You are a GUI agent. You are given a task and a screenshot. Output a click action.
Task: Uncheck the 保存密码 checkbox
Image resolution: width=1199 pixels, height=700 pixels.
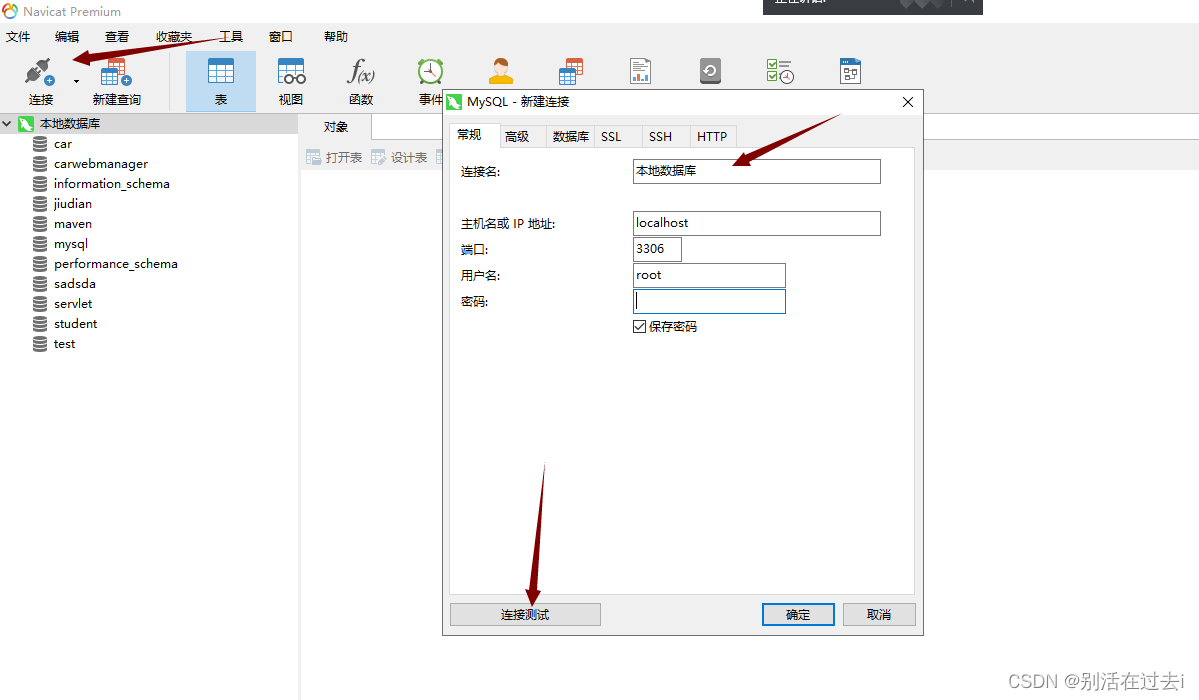640,326
